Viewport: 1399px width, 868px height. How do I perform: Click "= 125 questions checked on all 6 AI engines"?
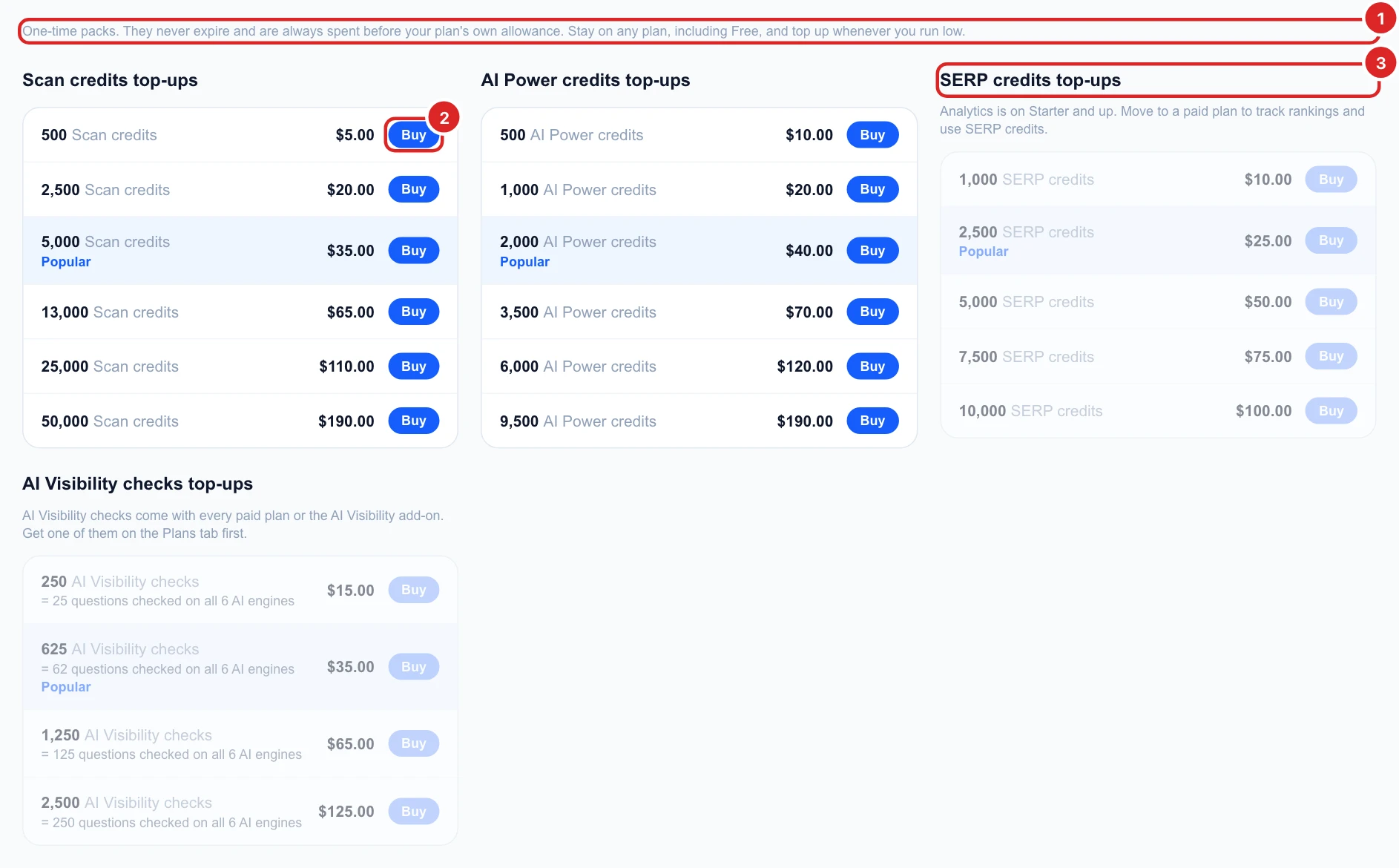(x=171, y=754)
